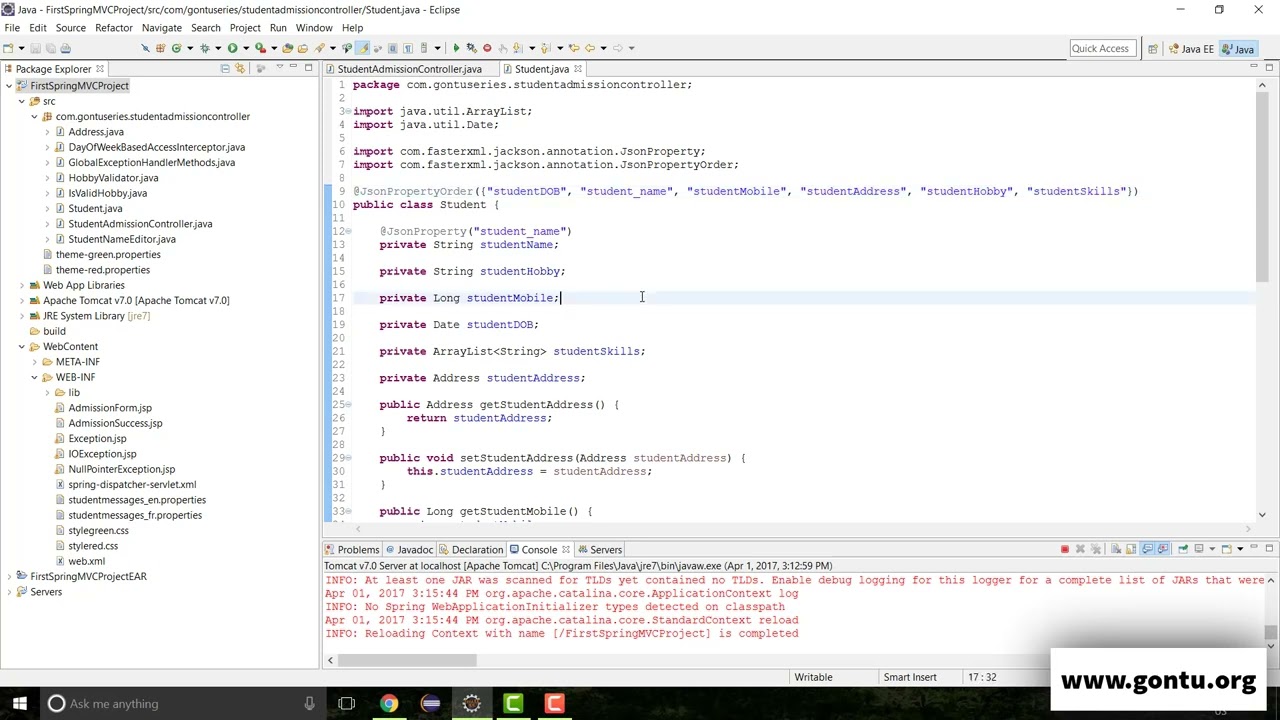The width and height of the screenshot is (1280, 720).
Task: Click the Console horizontal scrollbar thumb
Action: [x=406, y=660]
